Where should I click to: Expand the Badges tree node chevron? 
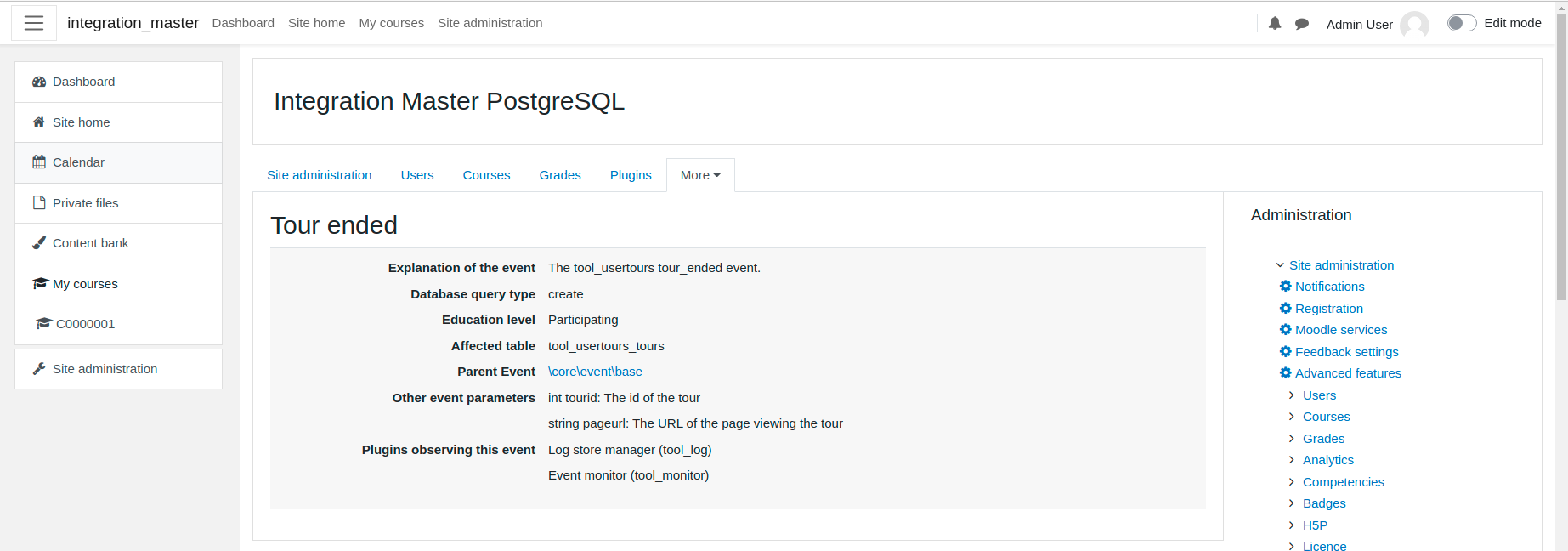pyautogui.click(x=1292, y=503)
